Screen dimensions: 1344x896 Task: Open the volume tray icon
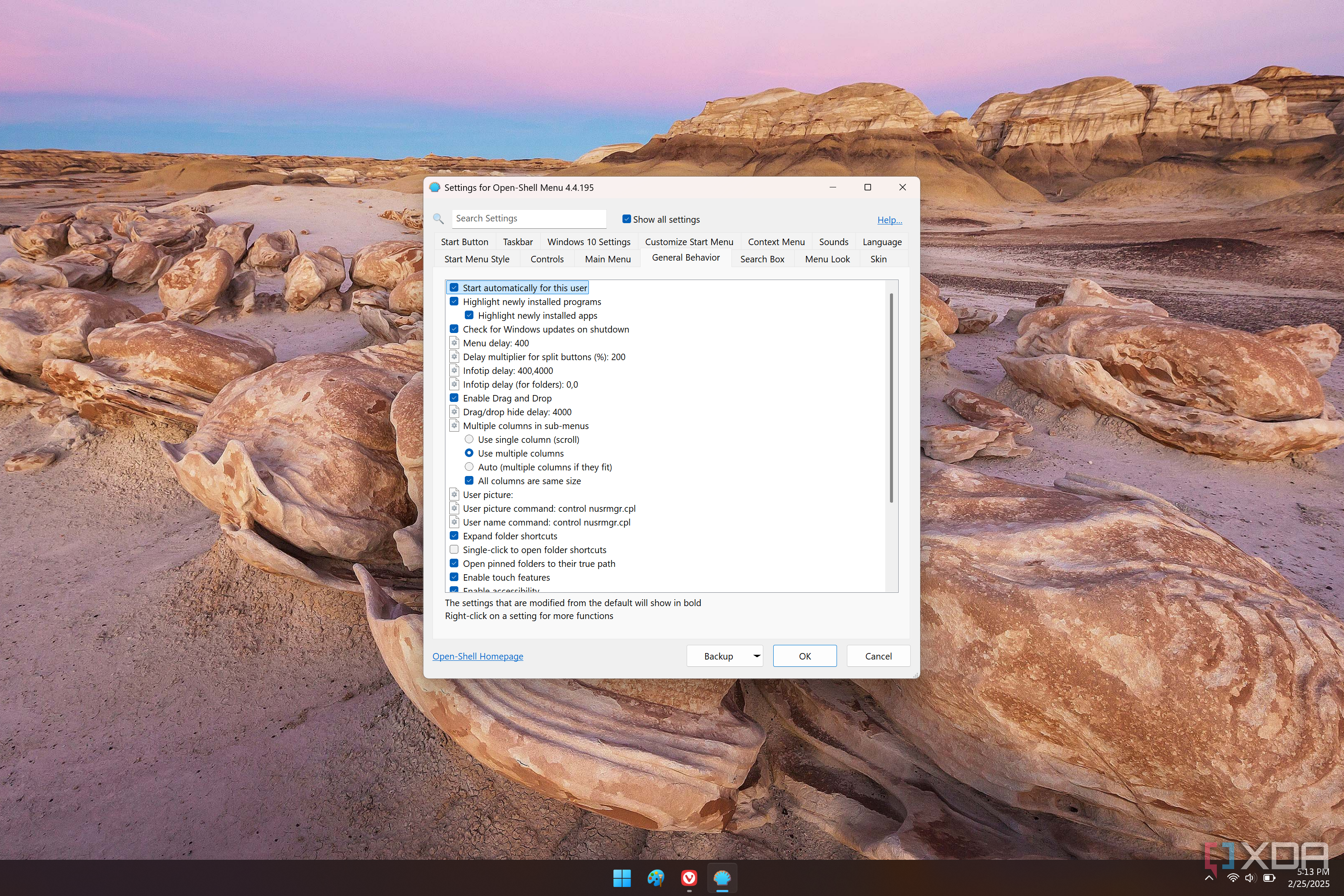pos(1250,878)
